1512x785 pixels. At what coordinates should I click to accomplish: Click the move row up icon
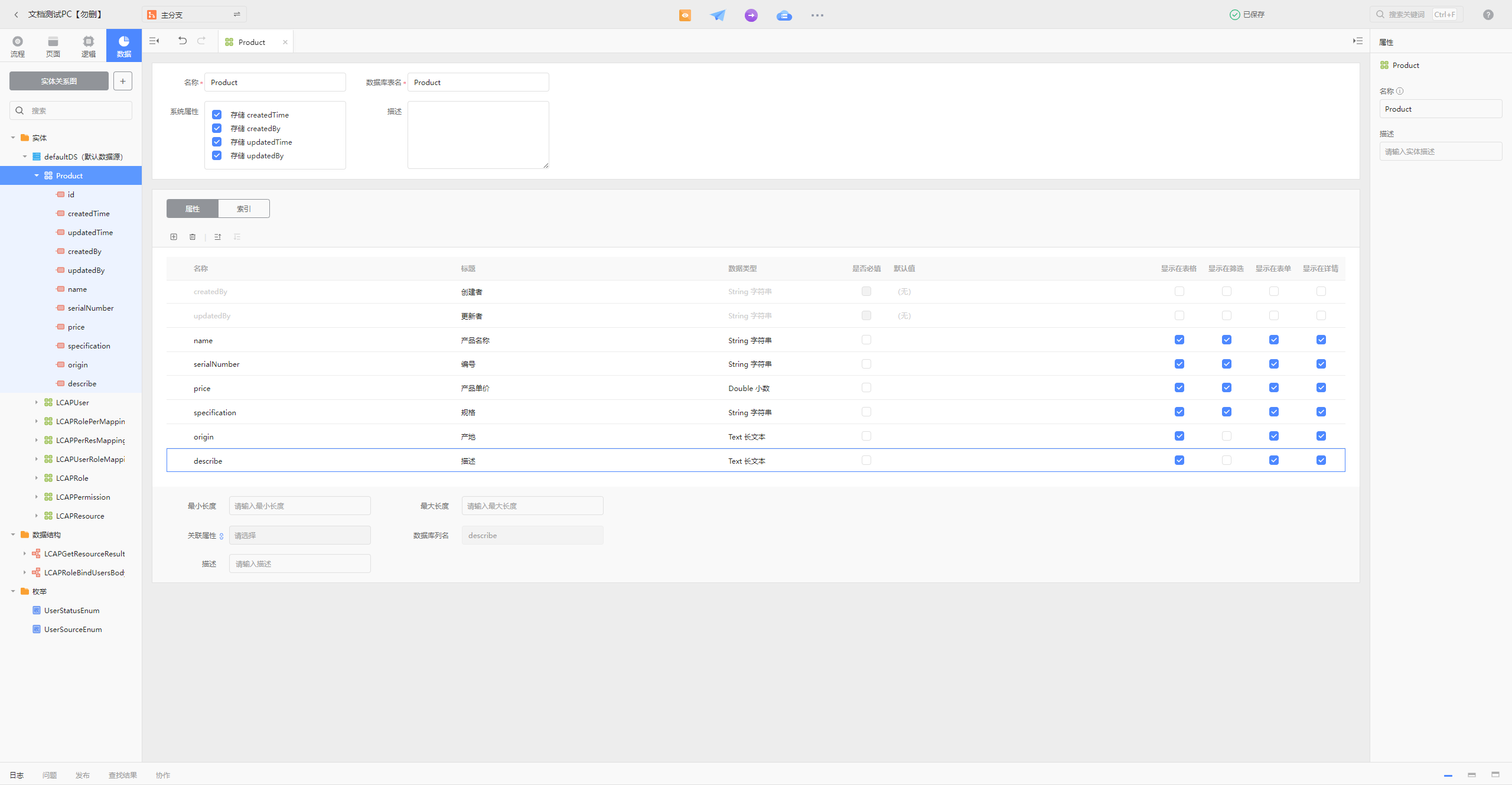tap(218, 237)
